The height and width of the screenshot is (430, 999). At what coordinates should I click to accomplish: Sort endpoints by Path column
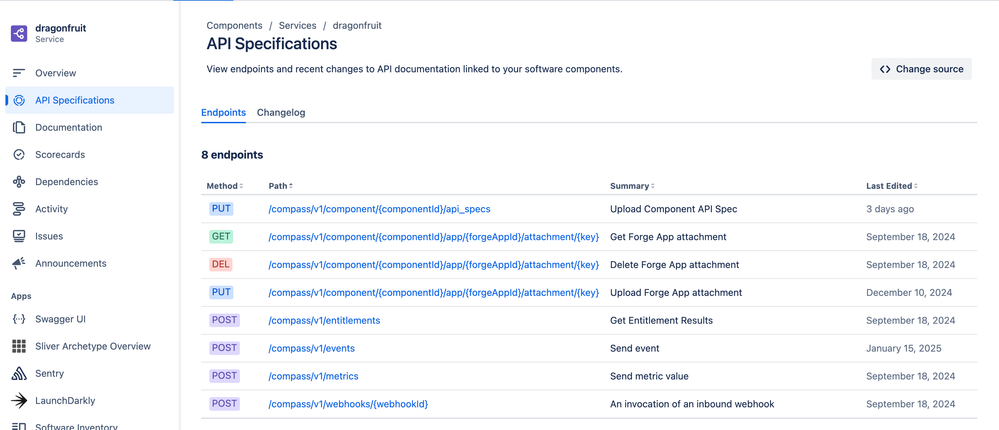click(x=280, y=186)
